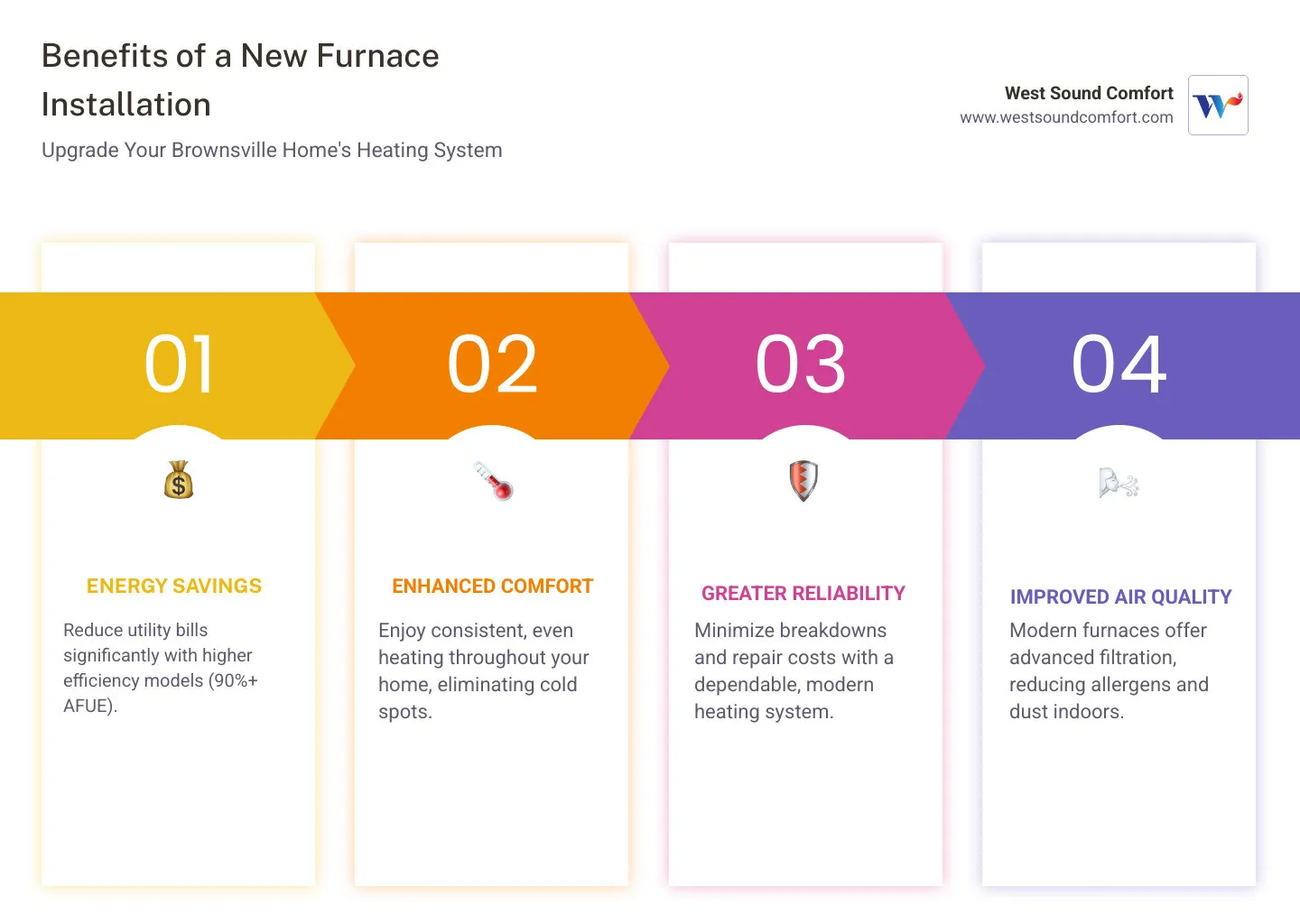The height and width of the screenshot is (924, 1300).
Task: Click the West Sound Comfort logo
Action: 1217,105
